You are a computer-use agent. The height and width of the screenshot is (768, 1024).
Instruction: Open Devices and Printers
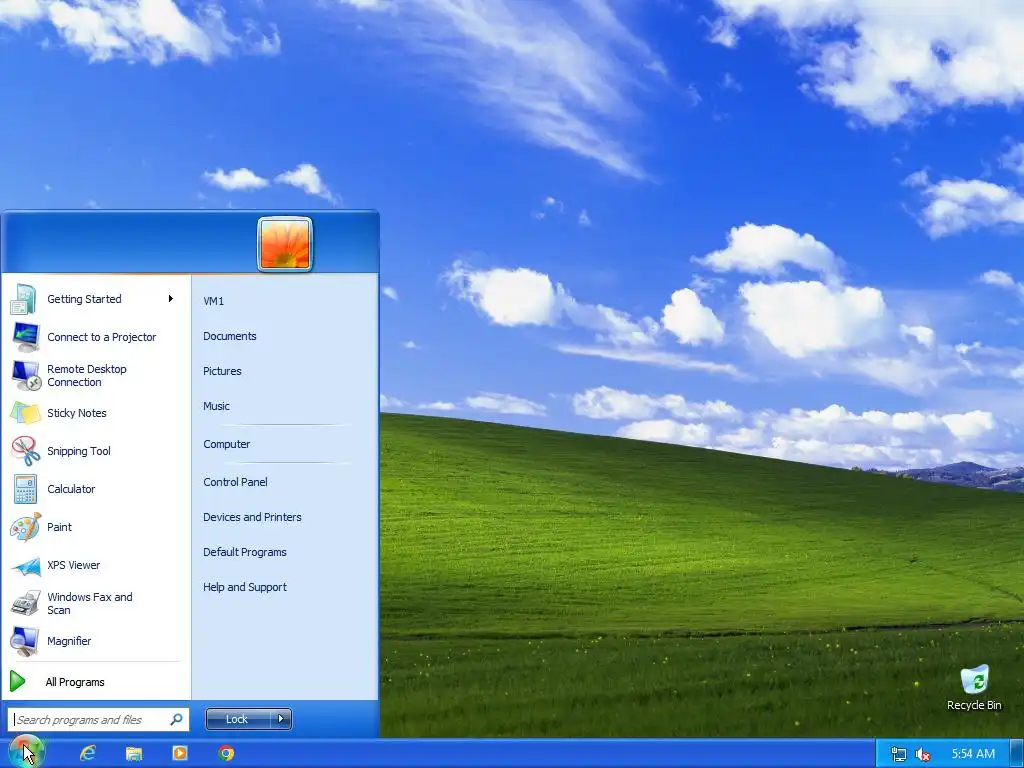pyautogui.click(x=252, y=517)
